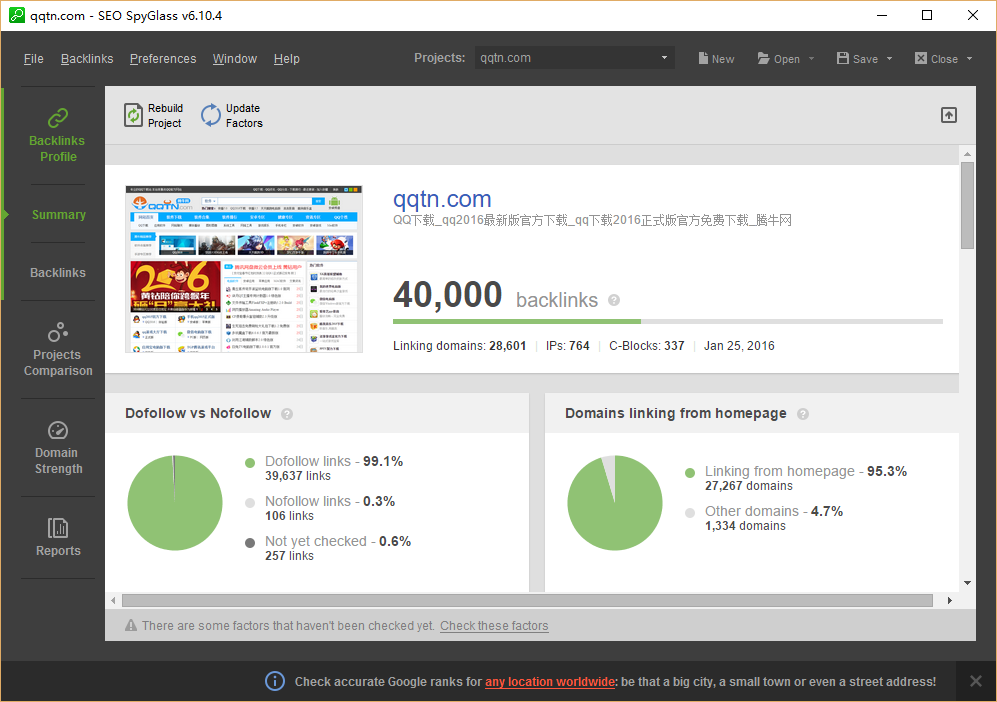Click help icon next to backlinks count

tap(614, 300)
